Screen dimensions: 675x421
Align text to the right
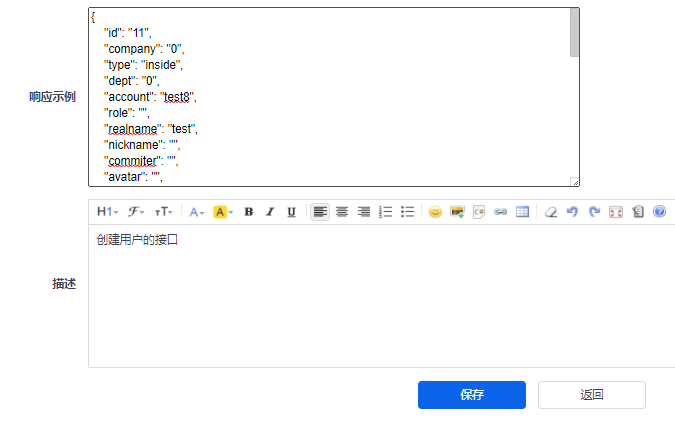364,212
